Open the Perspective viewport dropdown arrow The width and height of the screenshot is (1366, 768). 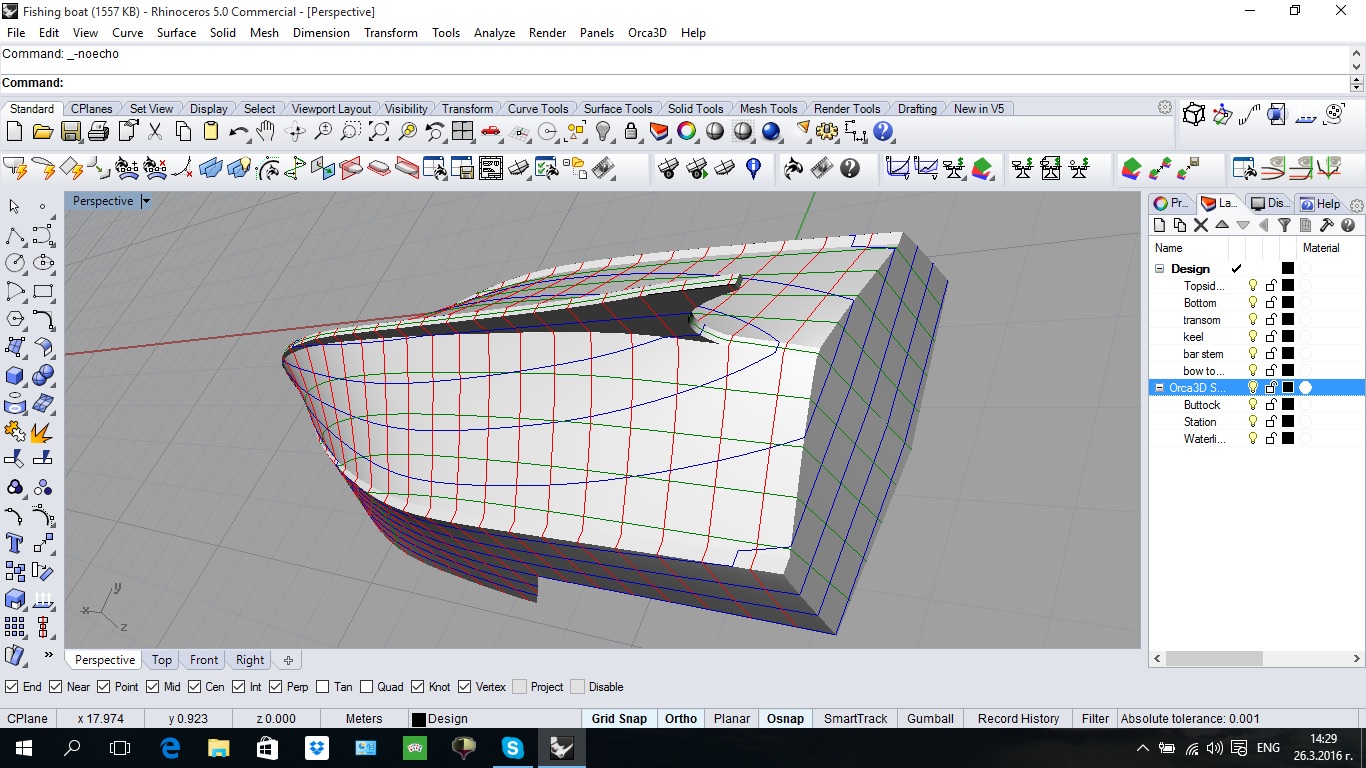click(x=145, y=201)
